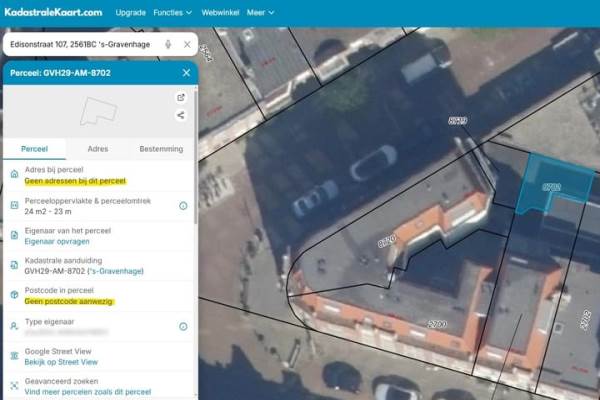
Task: Click the share parcel icon
Action: tap(181, 115)
